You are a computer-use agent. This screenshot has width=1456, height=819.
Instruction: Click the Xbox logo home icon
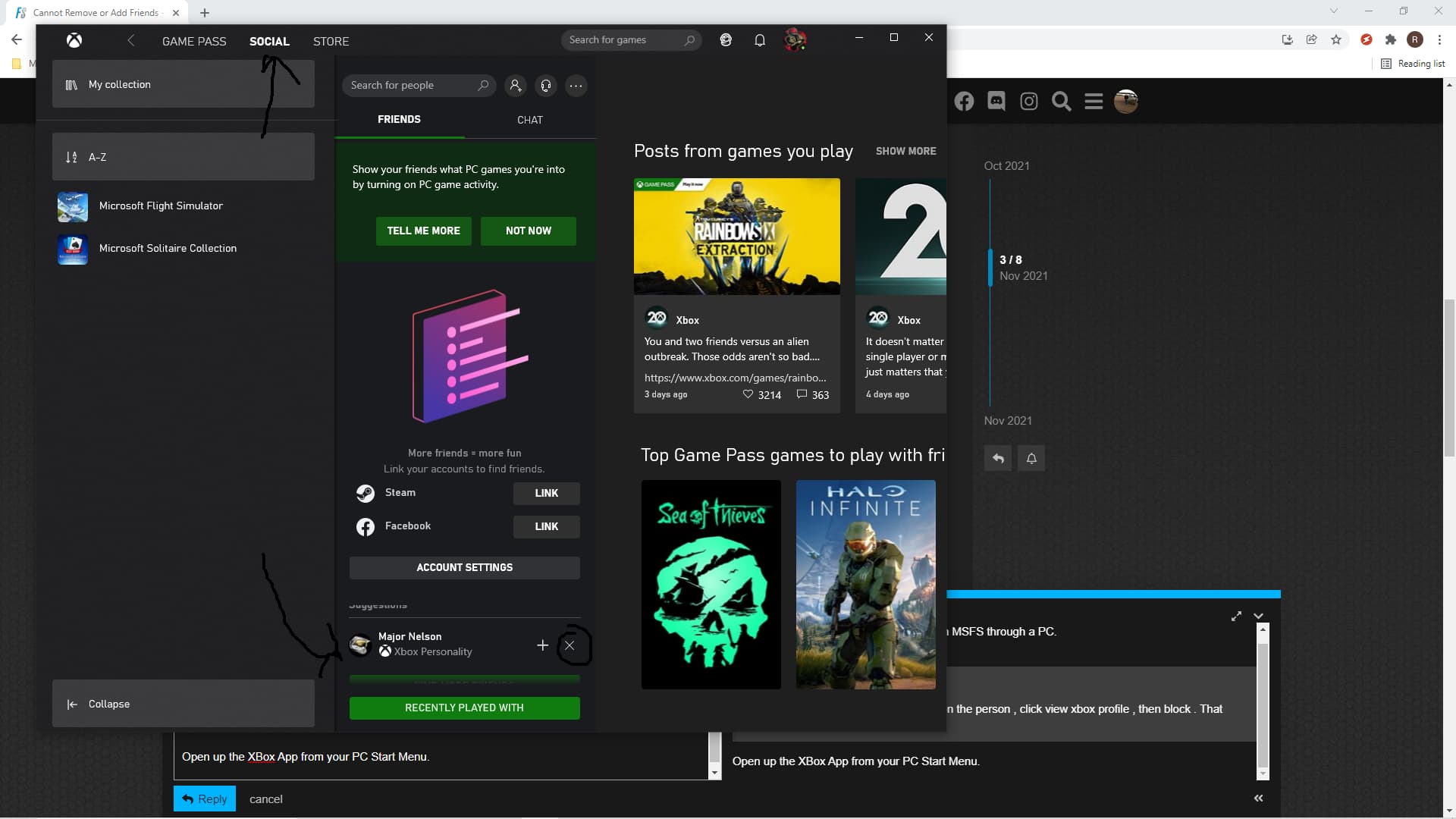point(74,40)
